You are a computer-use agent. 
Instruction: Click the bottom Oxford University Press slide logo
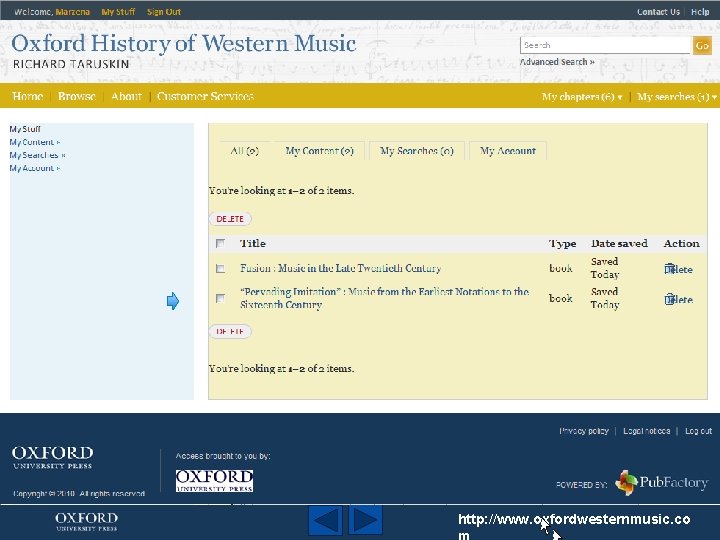point(86,522)
